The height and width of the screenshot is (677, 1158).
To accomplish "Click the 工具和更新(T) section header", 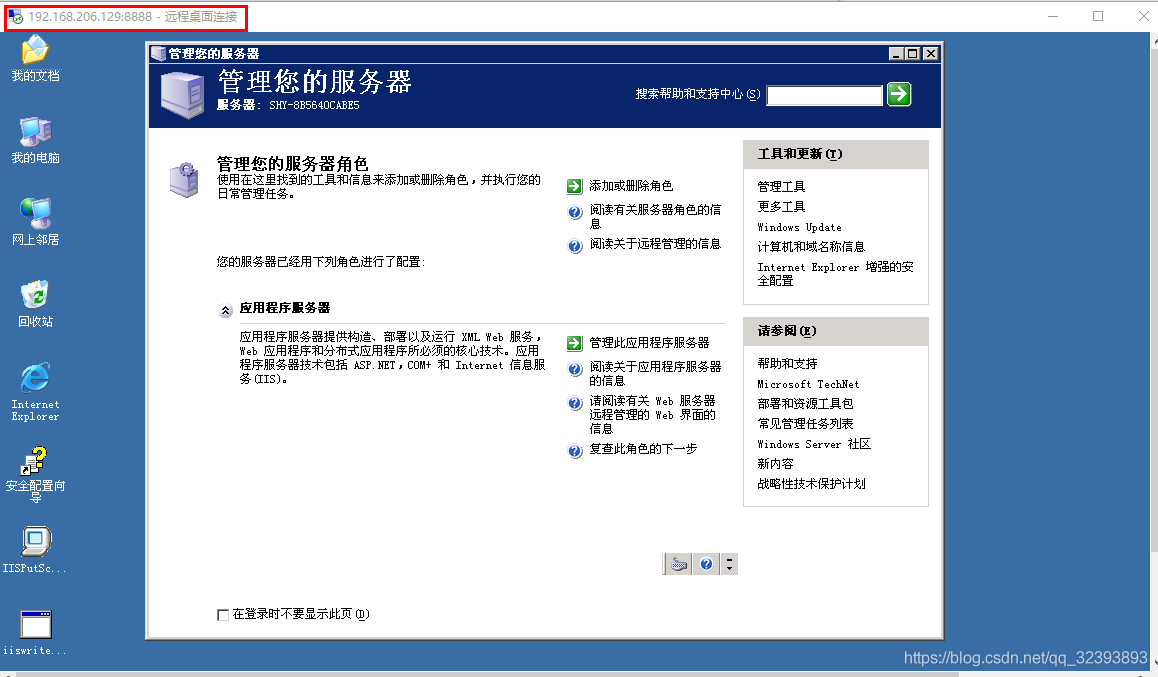I will tap(835, 154).
